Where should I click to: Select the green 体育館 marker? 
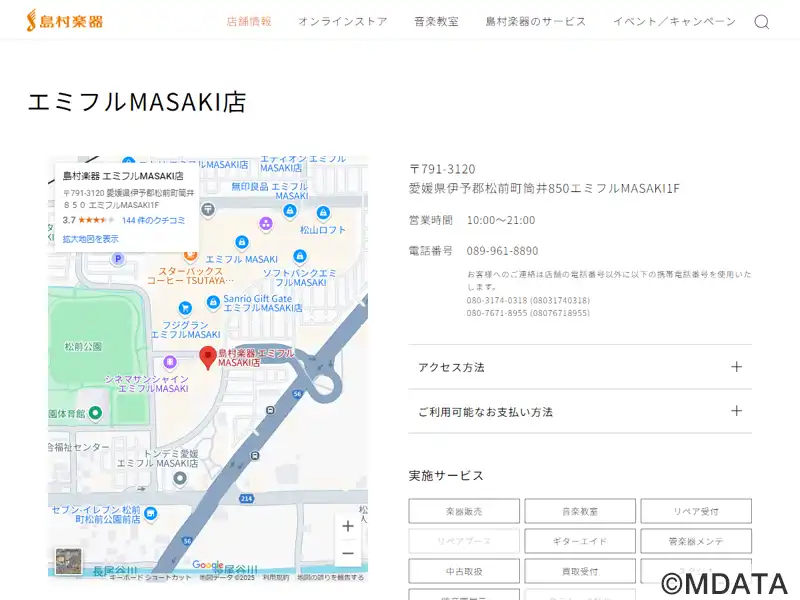(x=95, y=413)
